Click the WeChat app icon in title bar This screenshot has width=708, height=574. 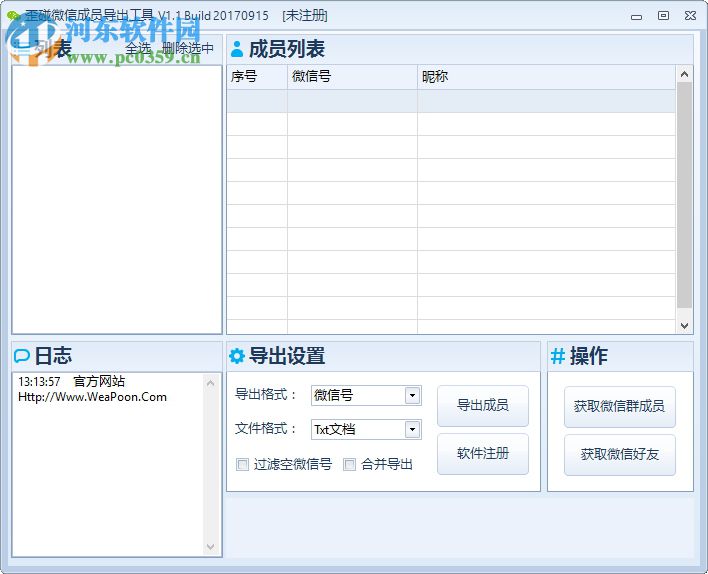(x=14, y=16)
